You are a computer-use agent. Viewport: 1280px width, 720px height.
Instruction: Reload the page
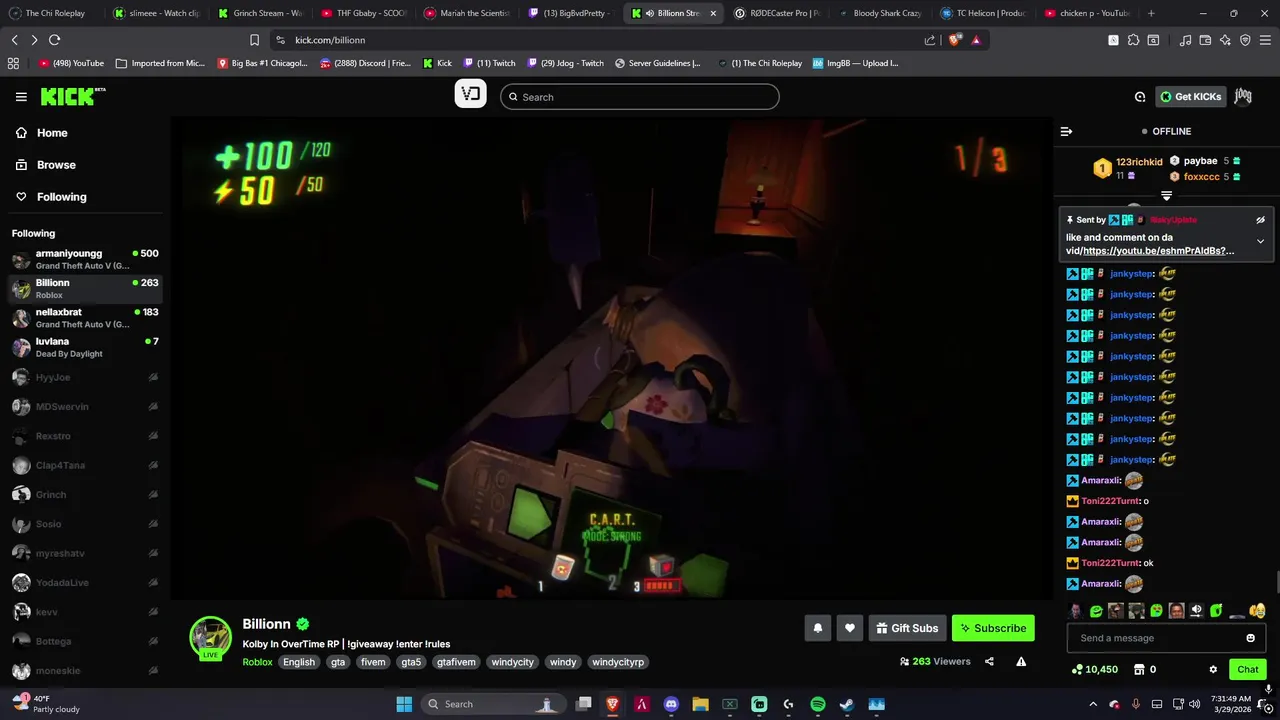[x=54, y=40]
